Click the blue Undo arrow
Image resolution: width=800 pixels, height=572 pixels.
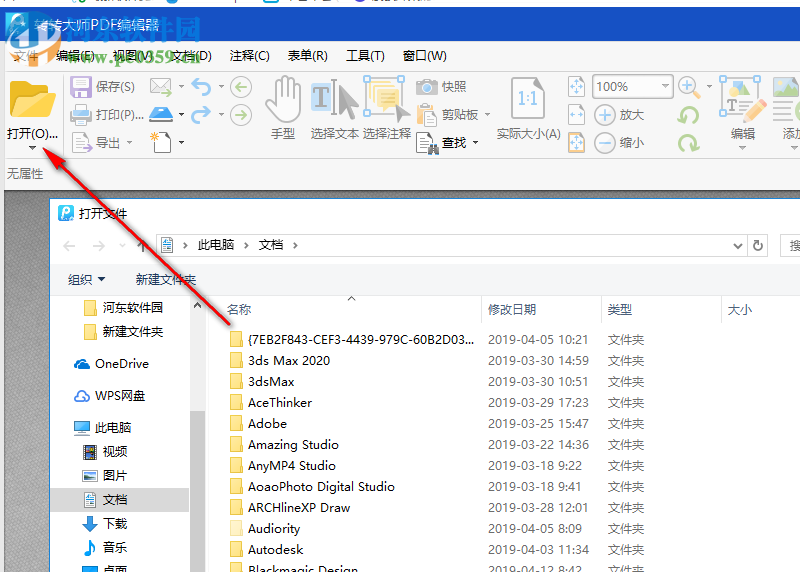(x=201, y=87)
